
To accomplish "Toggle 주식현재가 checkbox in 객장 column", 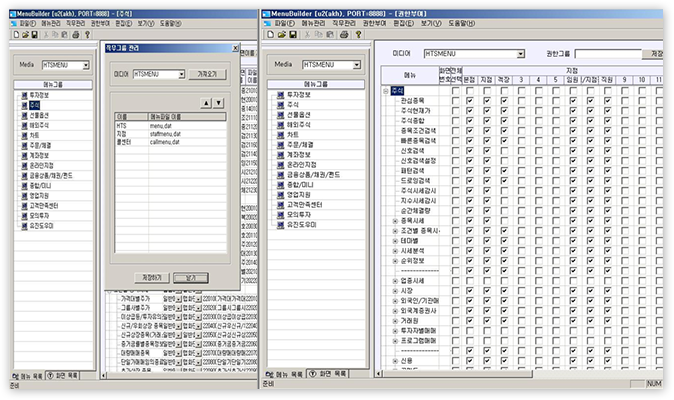I will pyautogui.click(x=504, y=111).
